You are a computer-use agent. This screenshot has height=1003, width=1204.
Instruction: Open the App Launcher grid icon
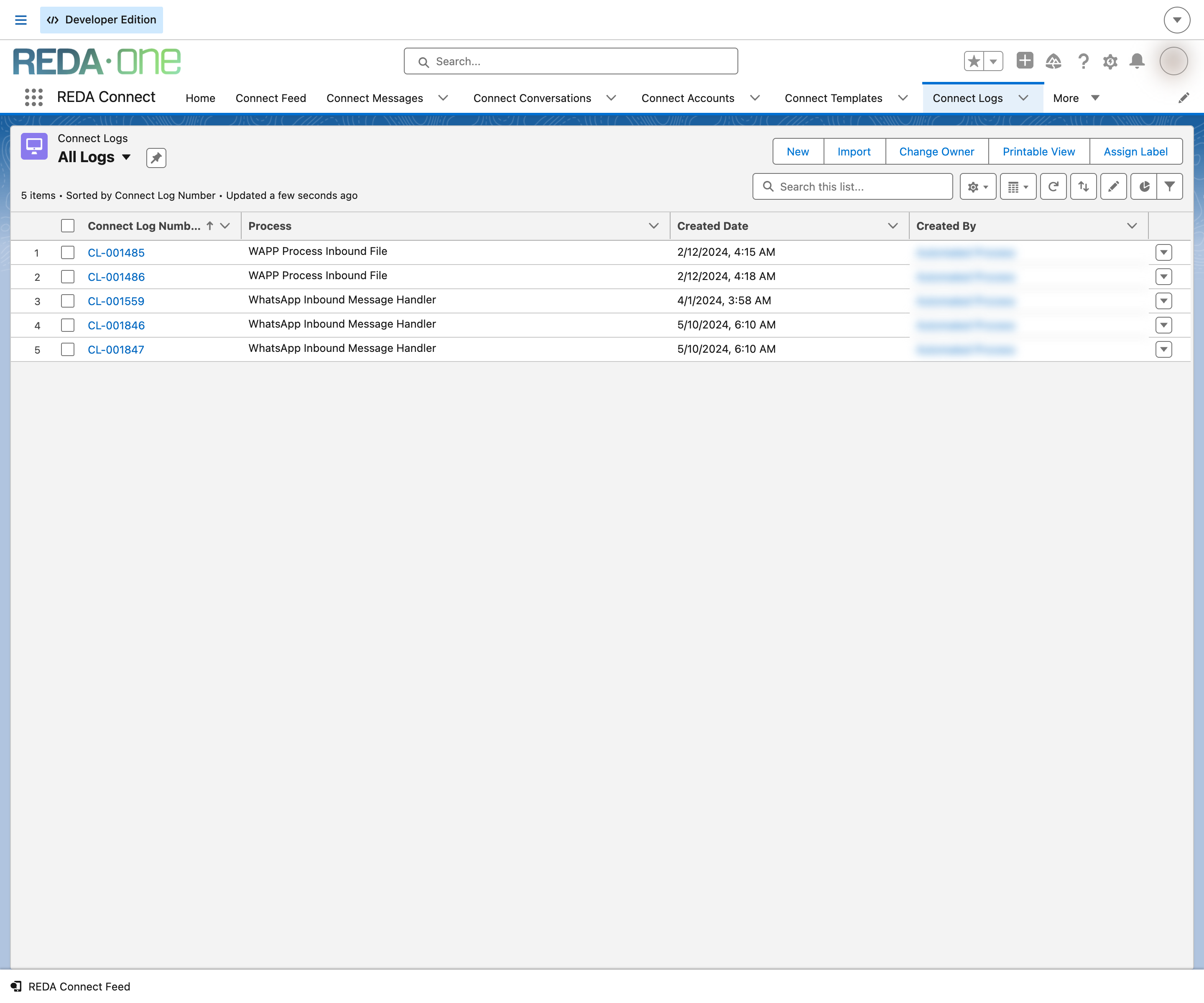[x=34, y=97]
